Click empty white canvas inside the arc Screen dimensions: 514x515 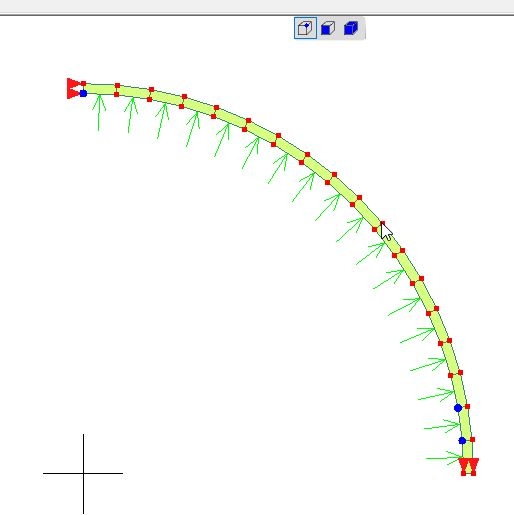point(233,300)
